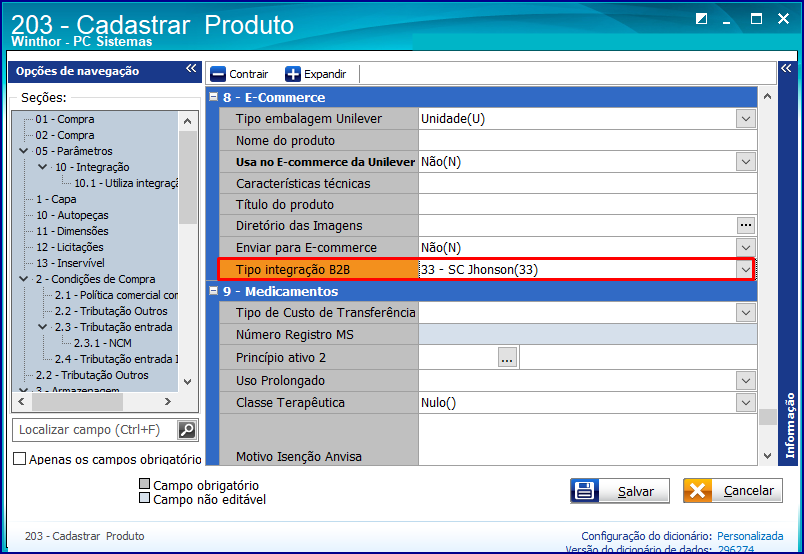Open Tipo embalagem Unilever dropdown
804x554 pixels.
(746, 118)
